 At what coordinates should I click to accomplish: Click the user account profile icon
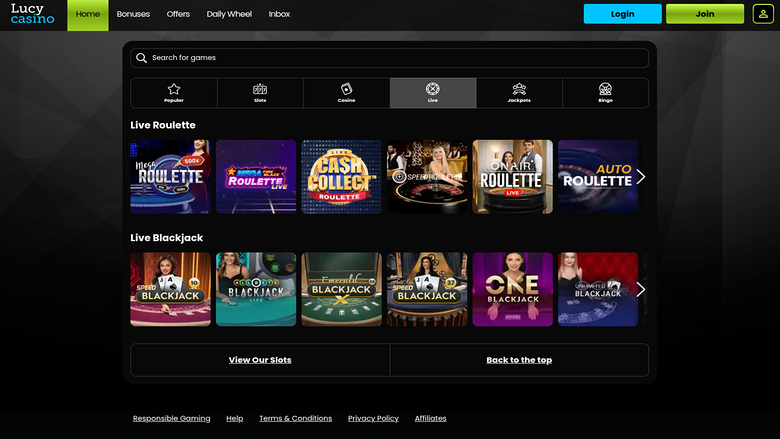[763, 14]
